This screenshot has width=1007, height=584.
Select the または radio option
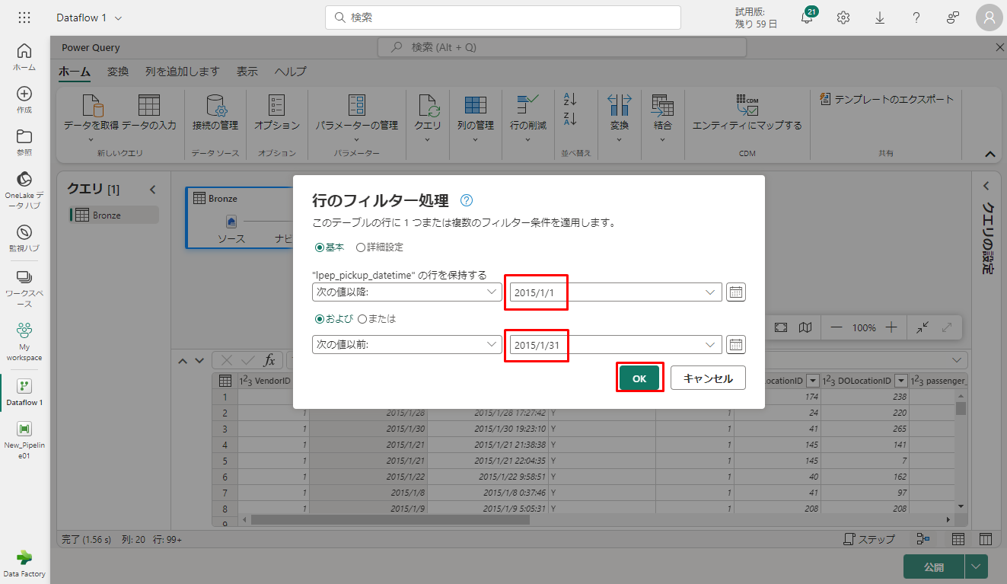pos(362,319)
